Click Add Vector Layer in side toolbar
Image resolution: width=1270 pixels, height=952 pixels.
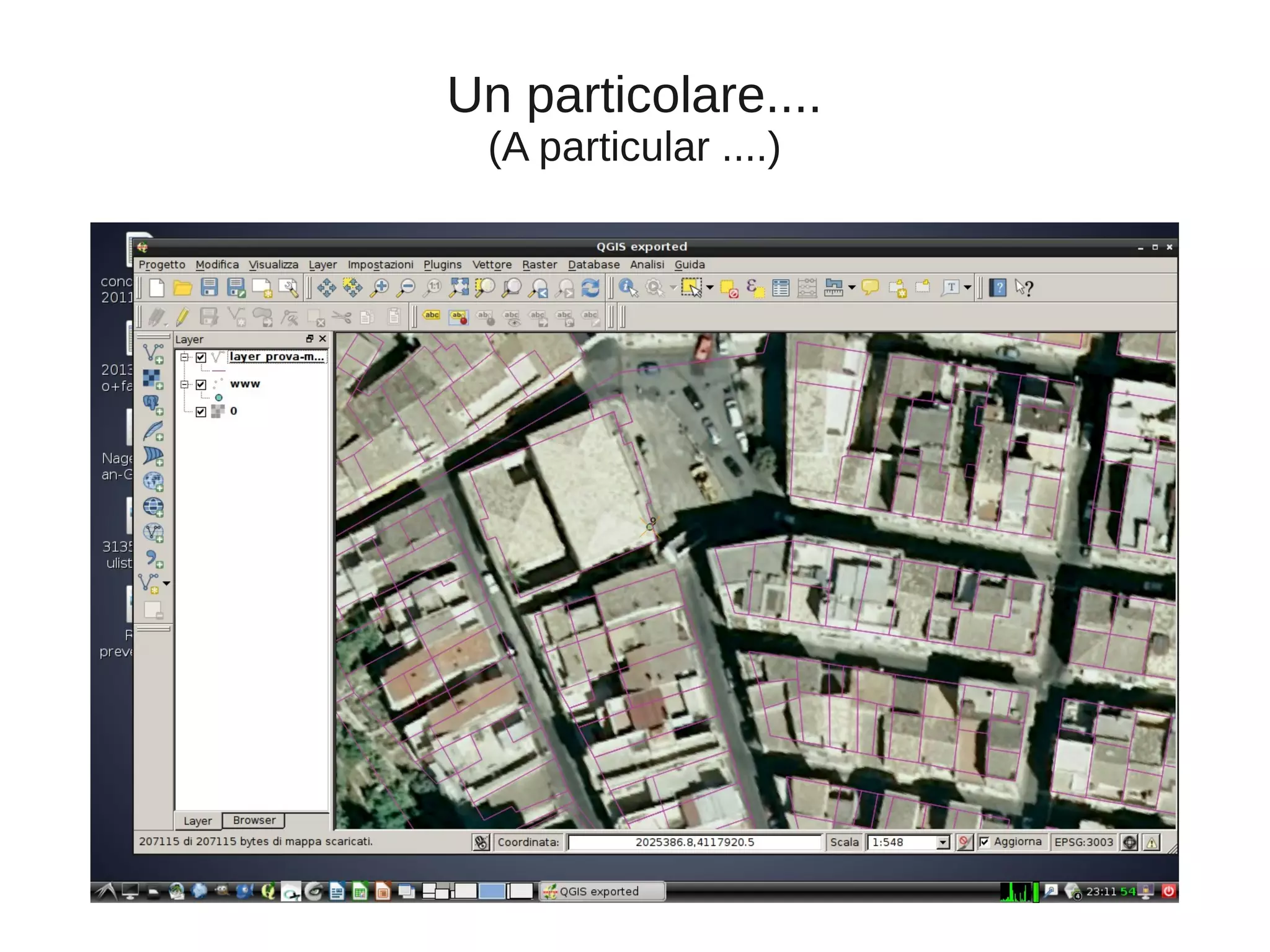click(x=153, y=354)
